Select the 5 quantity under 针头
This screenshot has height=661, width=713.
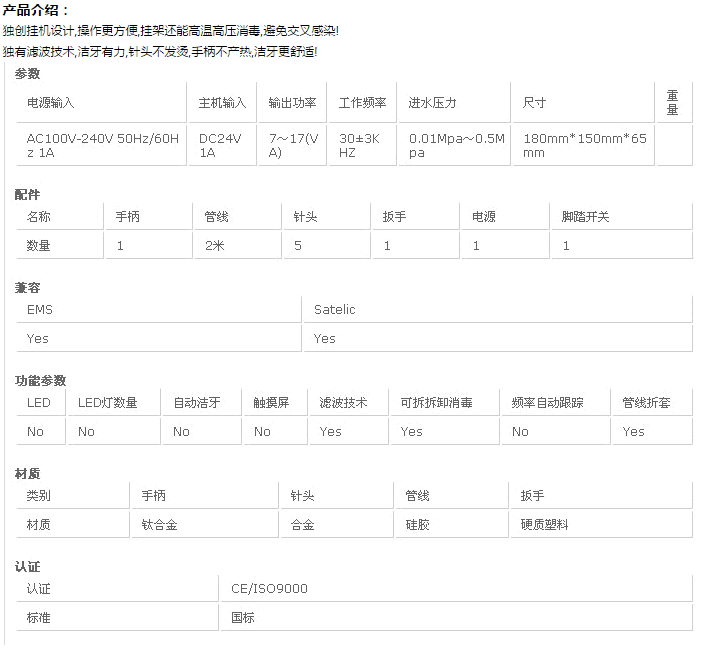(x=327, y=245)
